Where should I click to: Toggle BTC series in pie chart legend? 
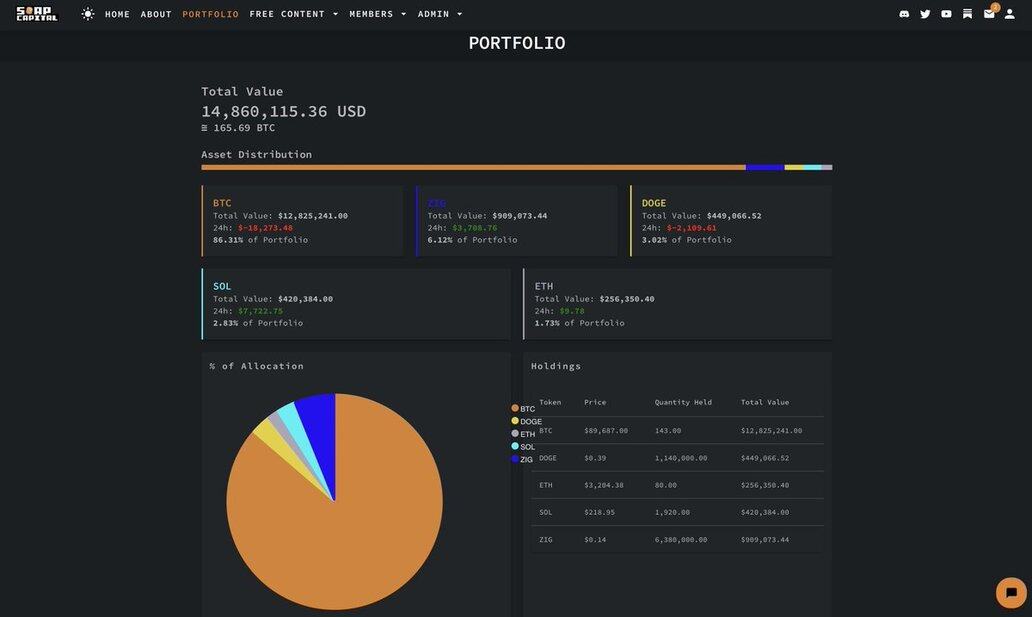(524, 409)
